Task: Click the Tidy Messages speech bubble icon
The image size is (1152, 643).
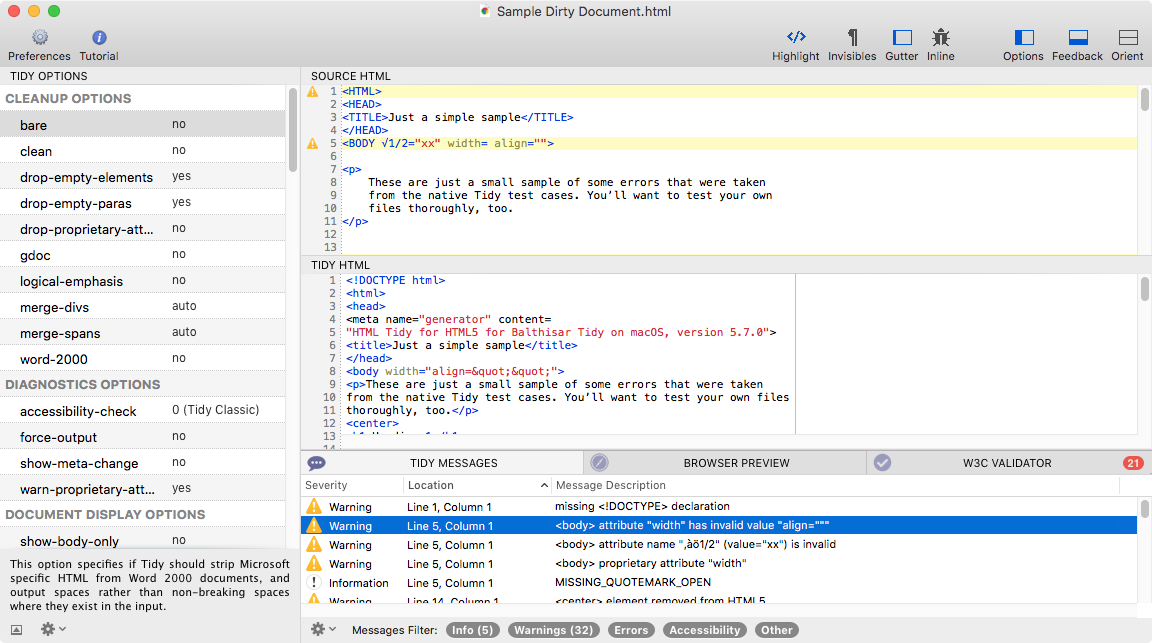Action: pyautogui.click(x=317, y=463)
